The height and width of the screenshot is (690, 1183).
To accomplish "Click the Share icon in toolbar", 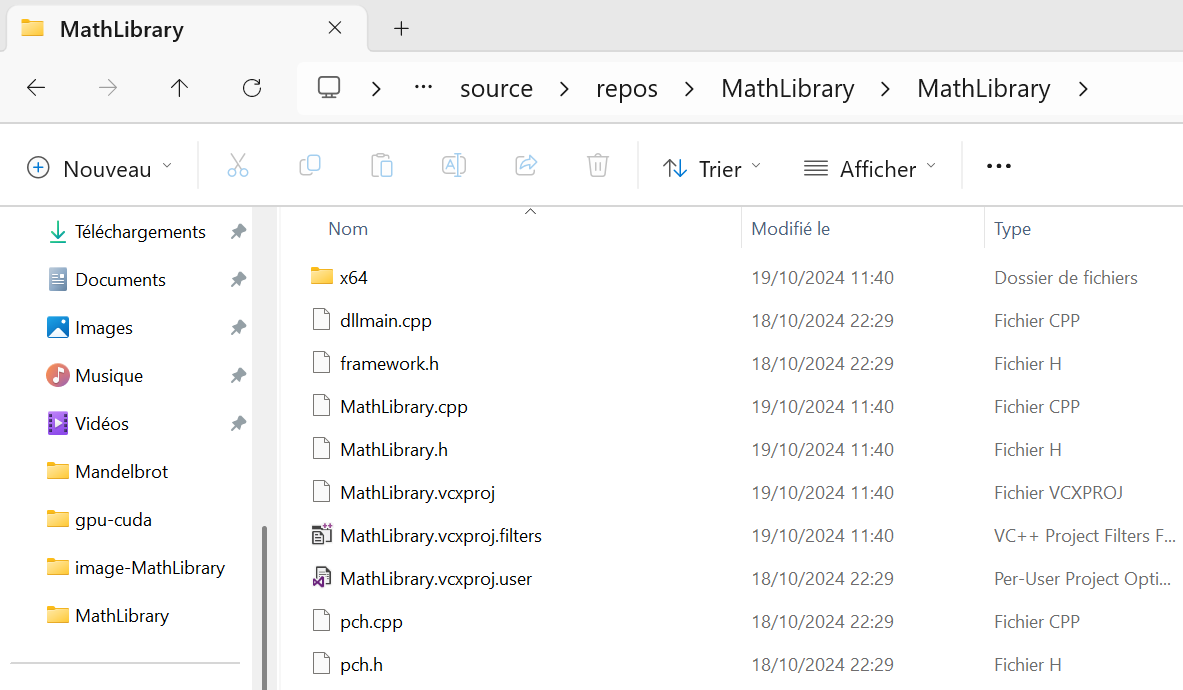I will [x=526, y=166].
